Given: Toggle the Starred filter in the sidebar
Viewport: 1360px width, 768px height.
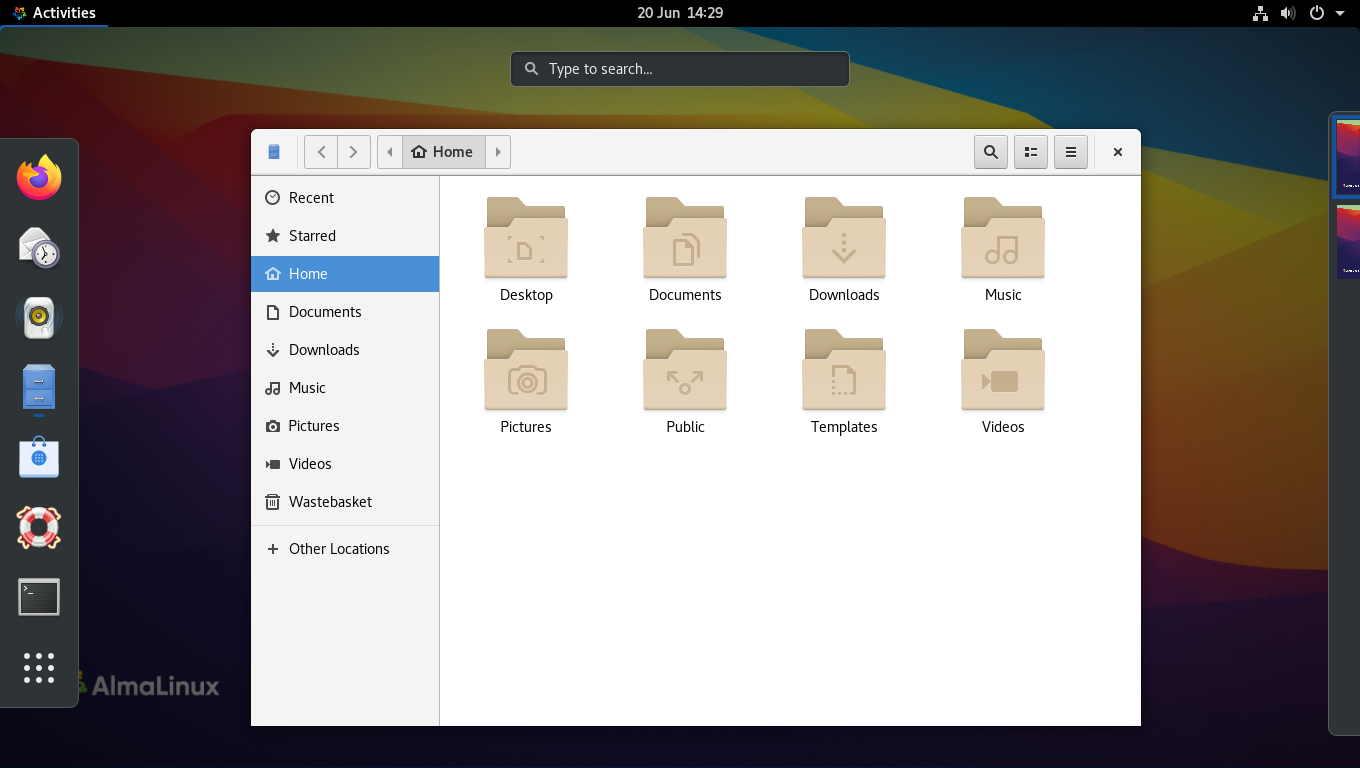Looking at the screenshot, I should point(310,235).
